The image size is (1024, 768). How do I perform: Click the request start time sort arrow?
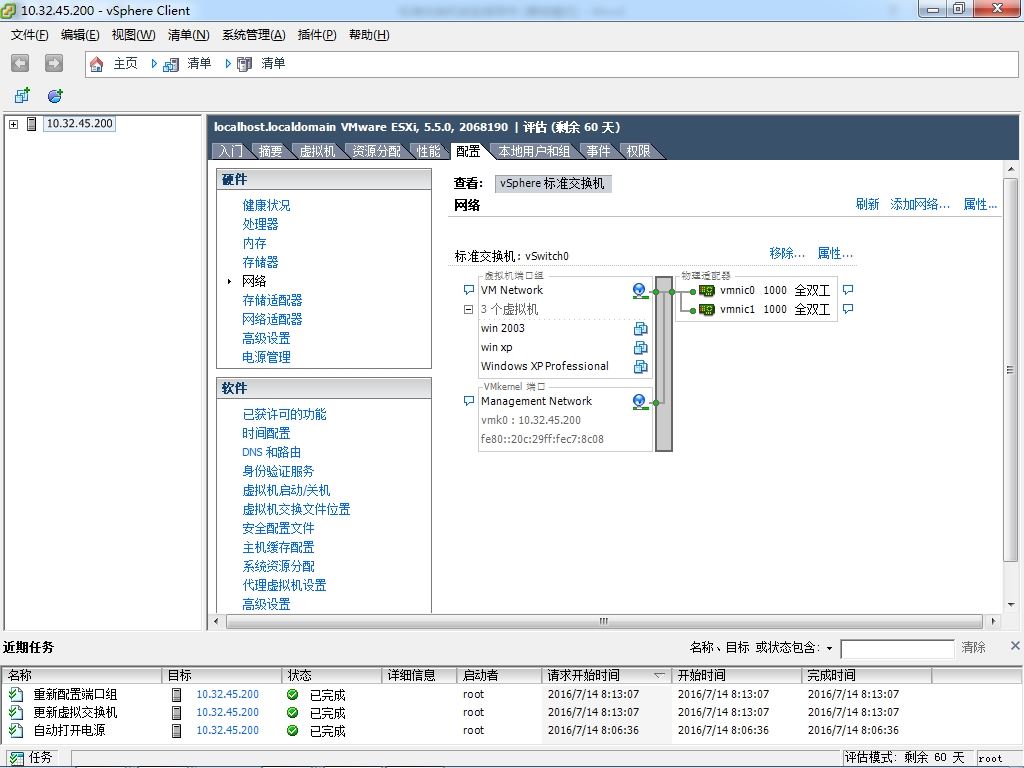pos(659,675)
